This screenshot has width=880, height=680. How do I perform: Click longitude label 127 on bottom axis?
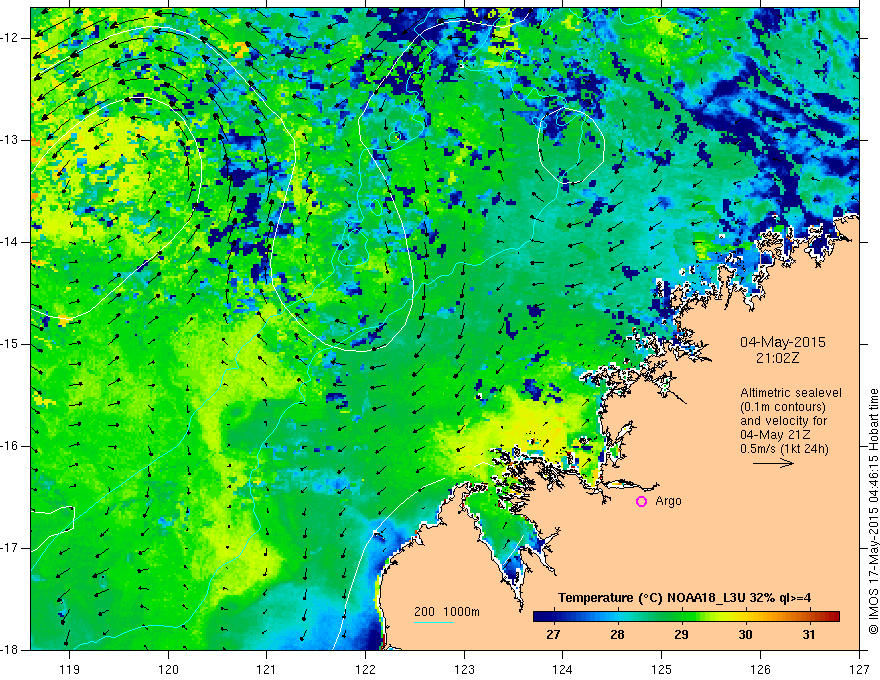pos(859,669)
